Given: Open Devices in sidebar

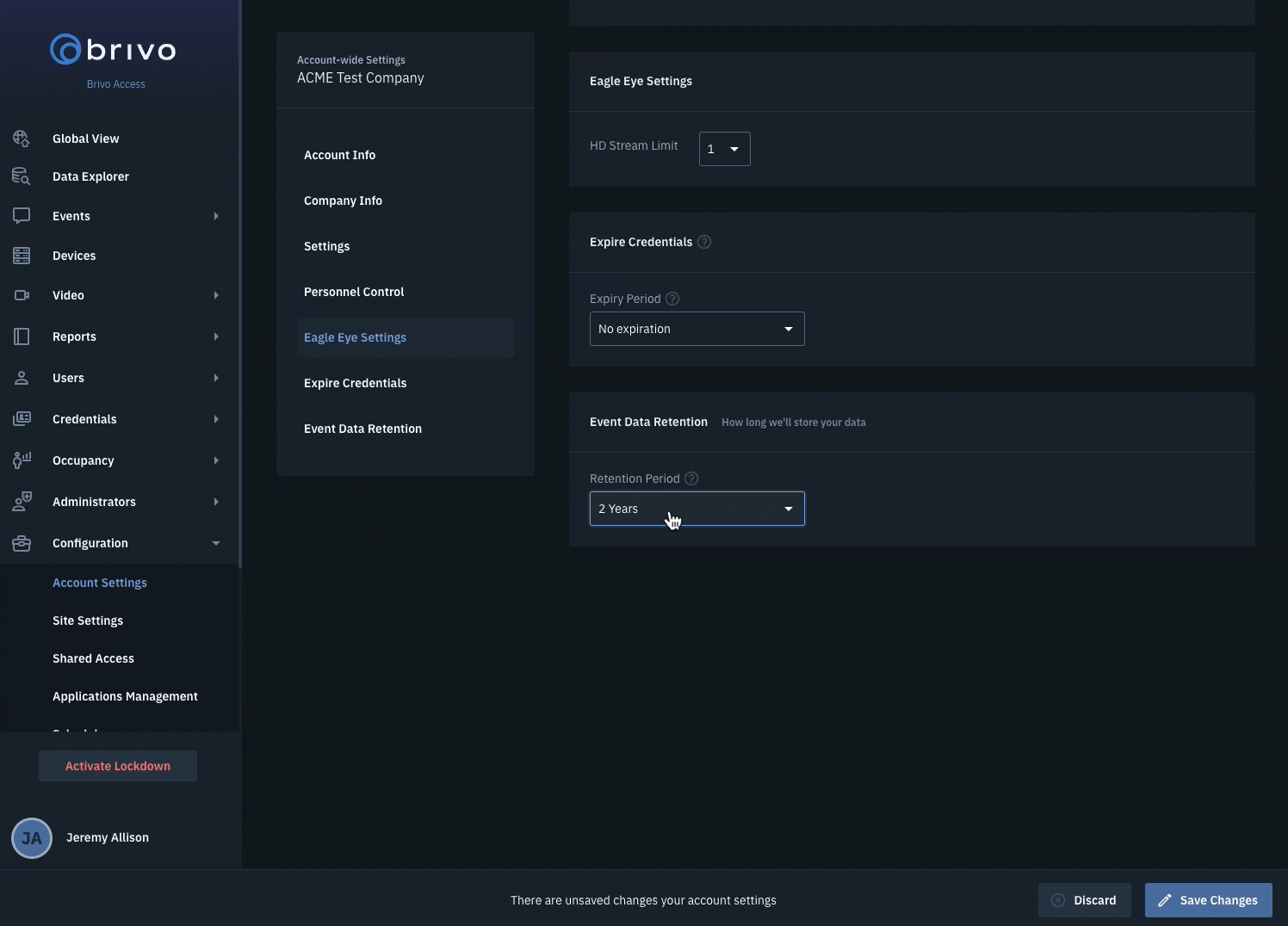Looking at the screenshot, I should click(74, 256).
